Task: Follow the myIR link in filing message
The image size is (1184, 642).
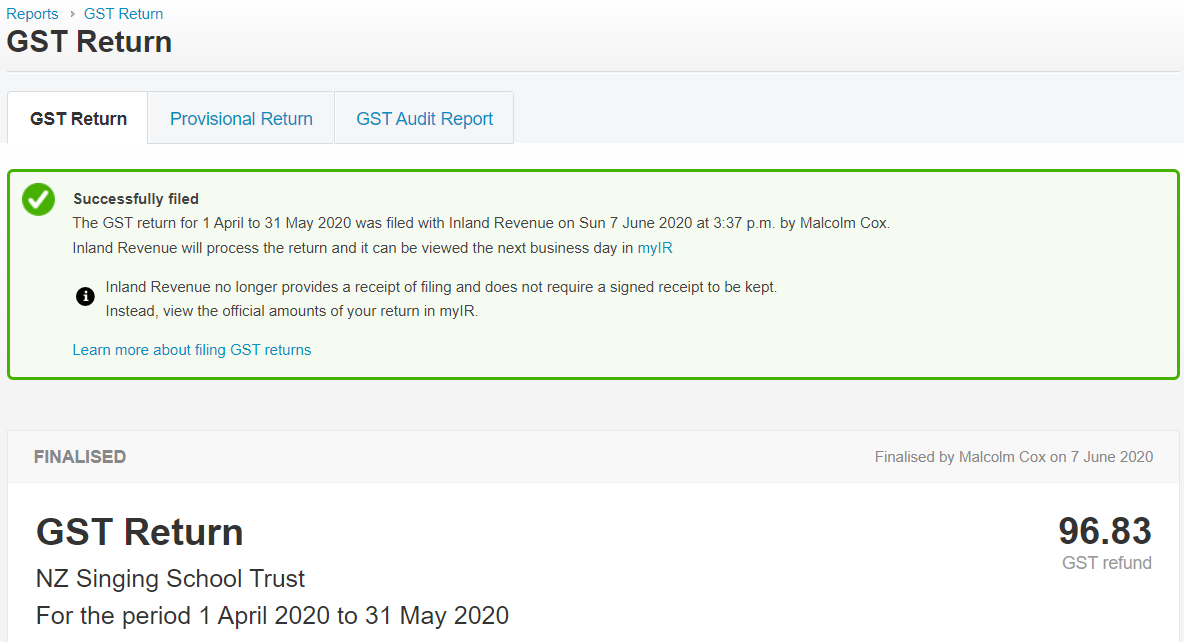Action: pos(655,247)
